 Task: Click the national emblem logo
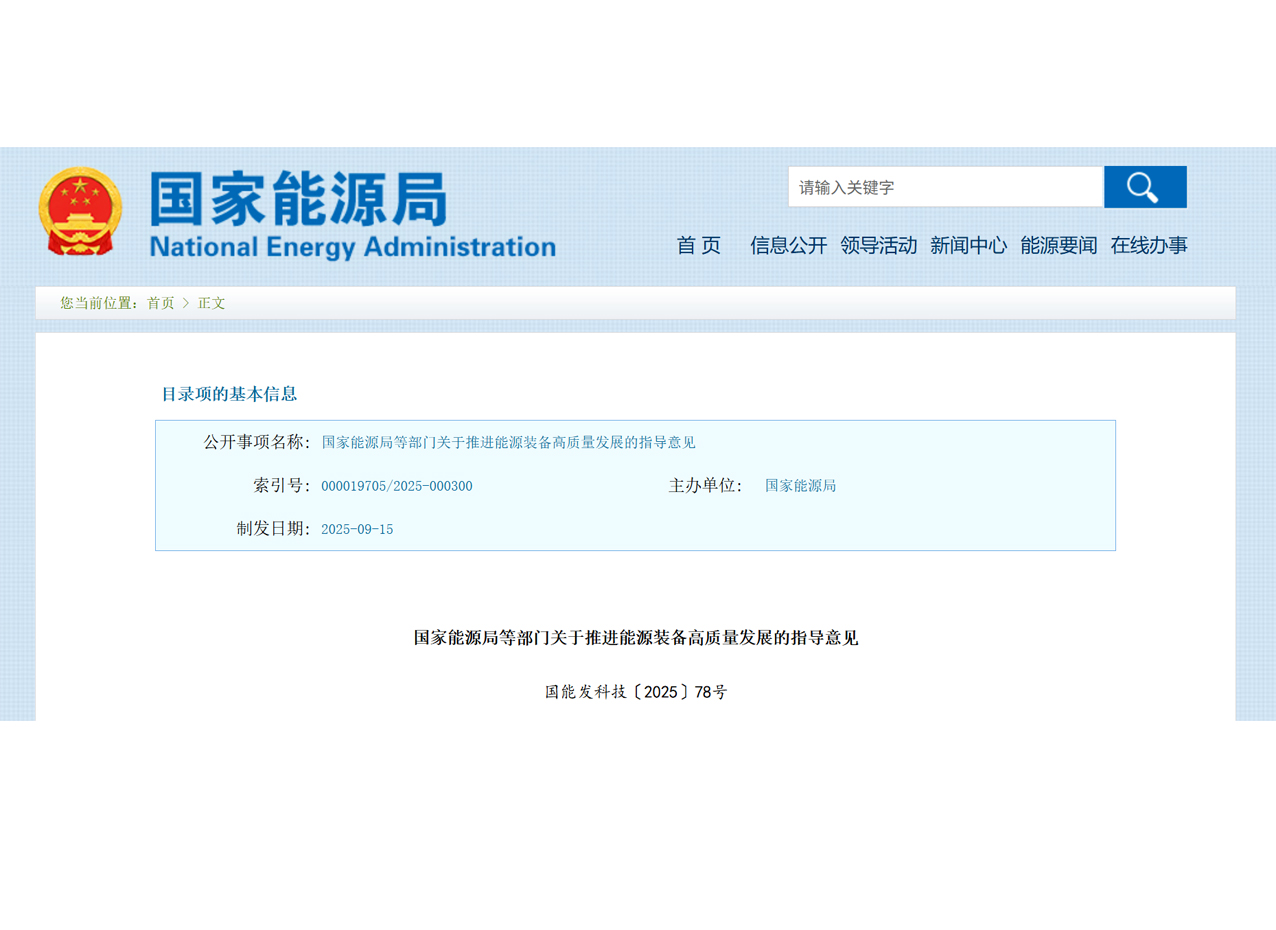click(79, 212)
